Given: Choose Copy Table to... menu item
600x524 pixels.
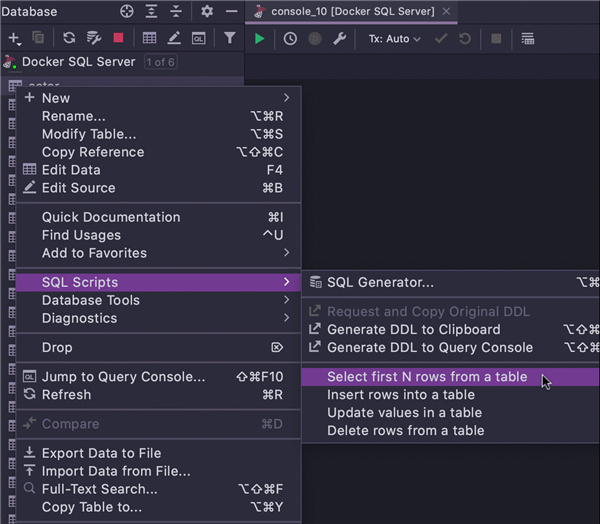Looking at the screenshot, I should pyautogui.click(x=158, y=507).
